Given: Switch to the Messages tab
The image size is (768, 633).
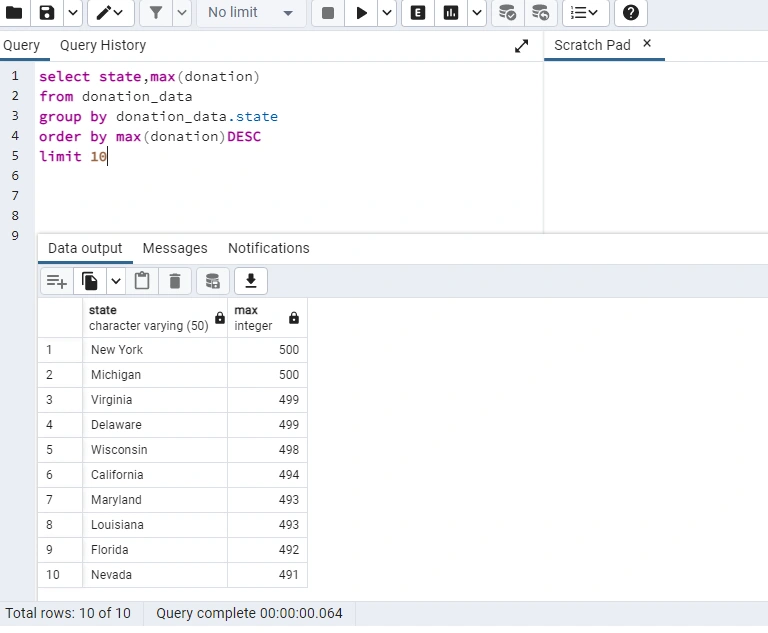Looking at the screenshot, I should point(175,248).
